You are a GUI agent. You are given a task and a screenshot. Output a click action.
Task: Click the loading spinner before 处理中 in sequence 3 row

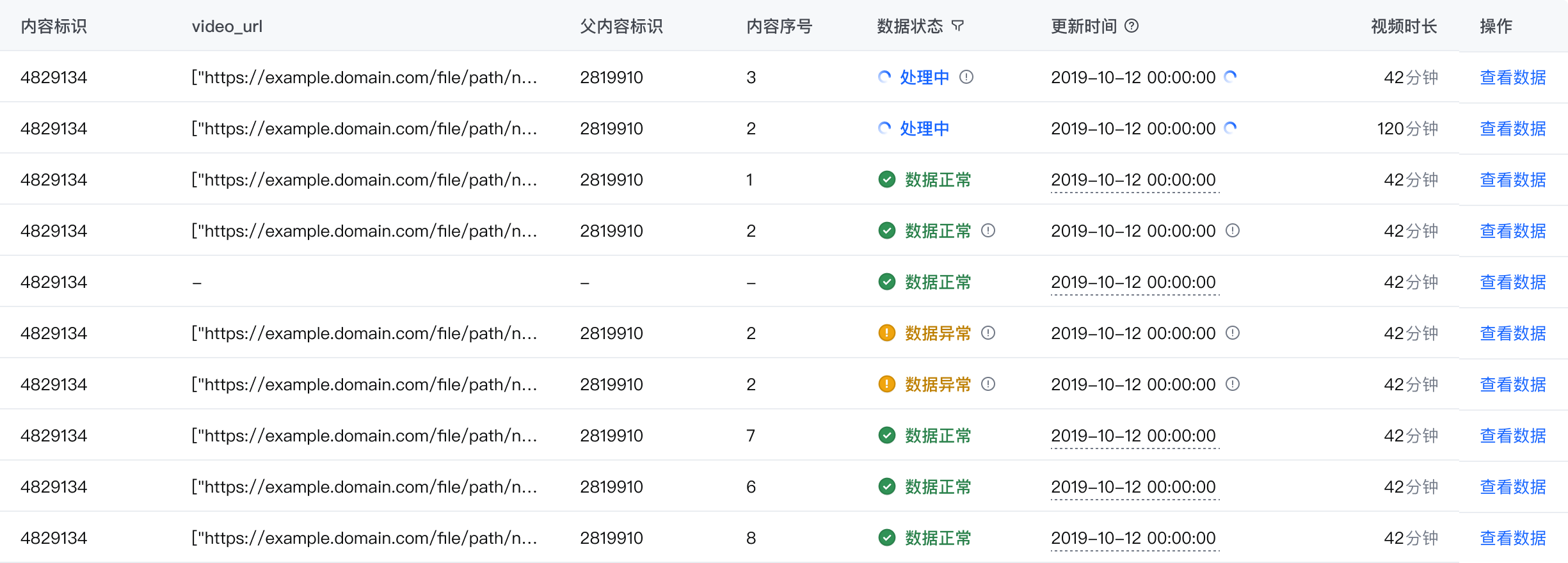point(884,77)
